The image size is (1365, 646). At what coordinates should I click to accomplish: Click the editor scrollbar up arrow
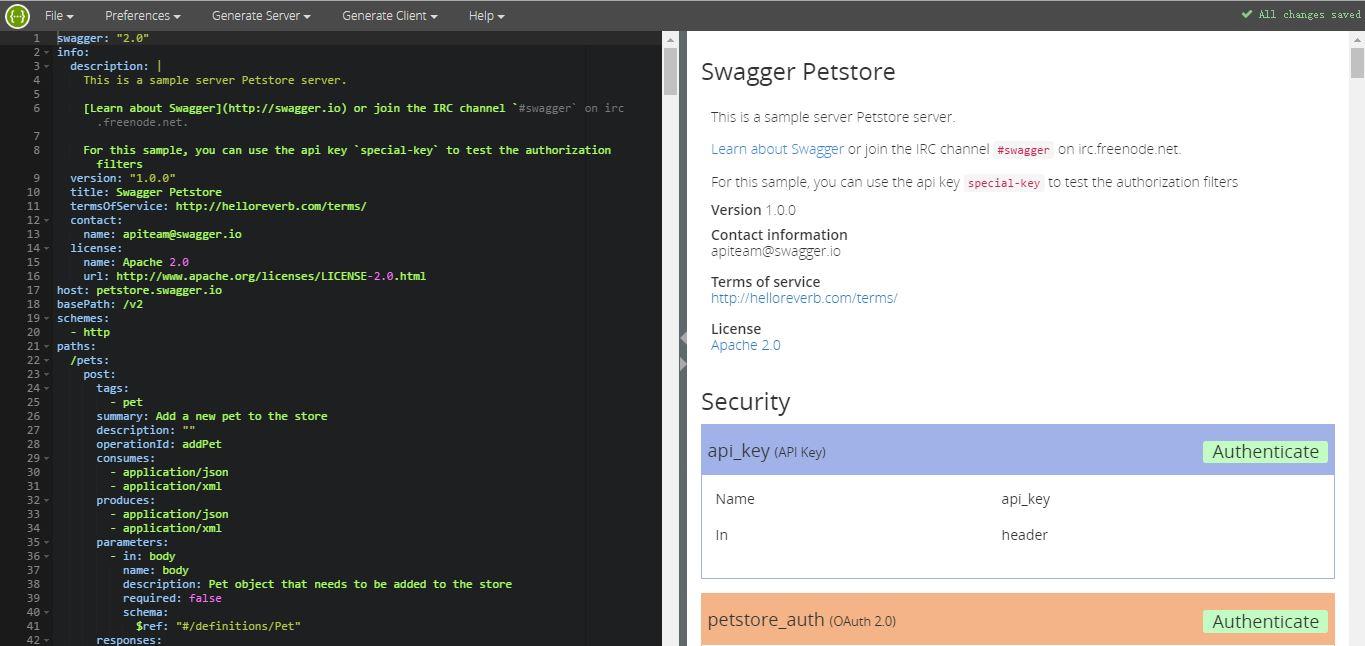(x=670, y=39)
